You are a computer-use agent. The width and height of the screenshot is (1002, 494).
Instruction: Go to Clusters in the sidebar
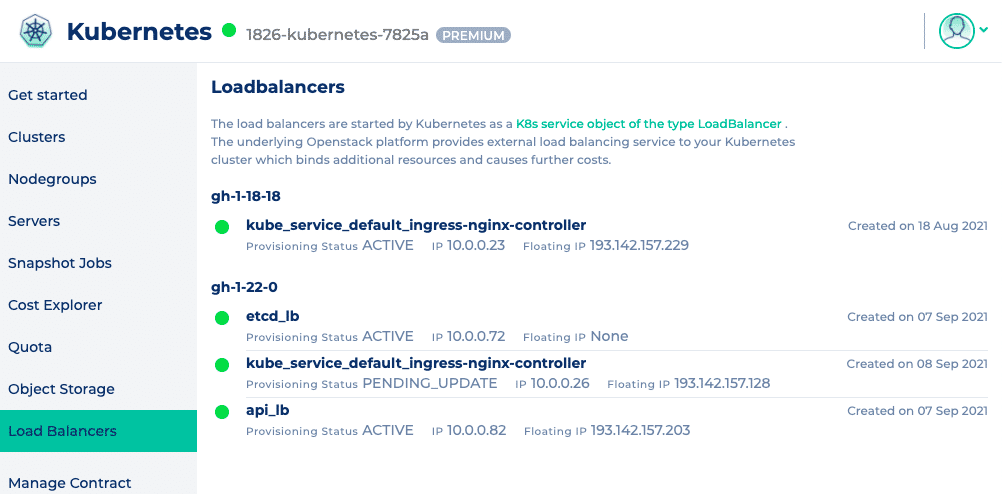pos(37,137)
